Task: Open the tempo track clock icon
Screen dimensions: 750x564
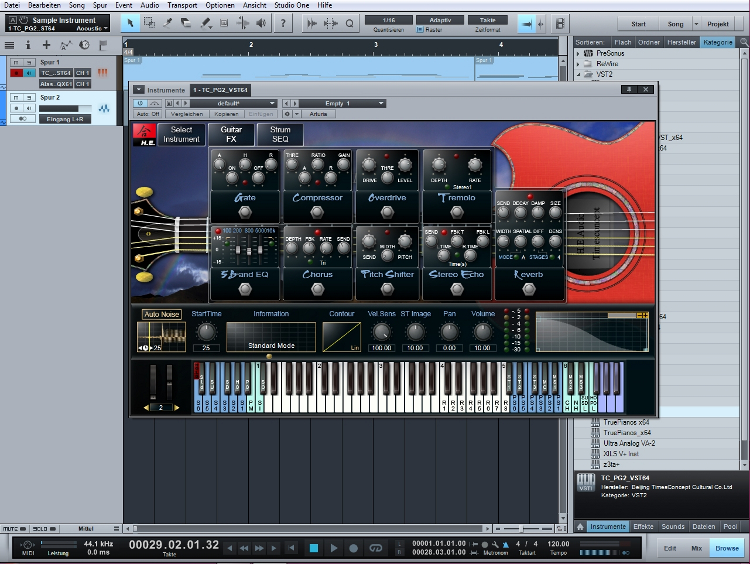Action: (84, 45)
